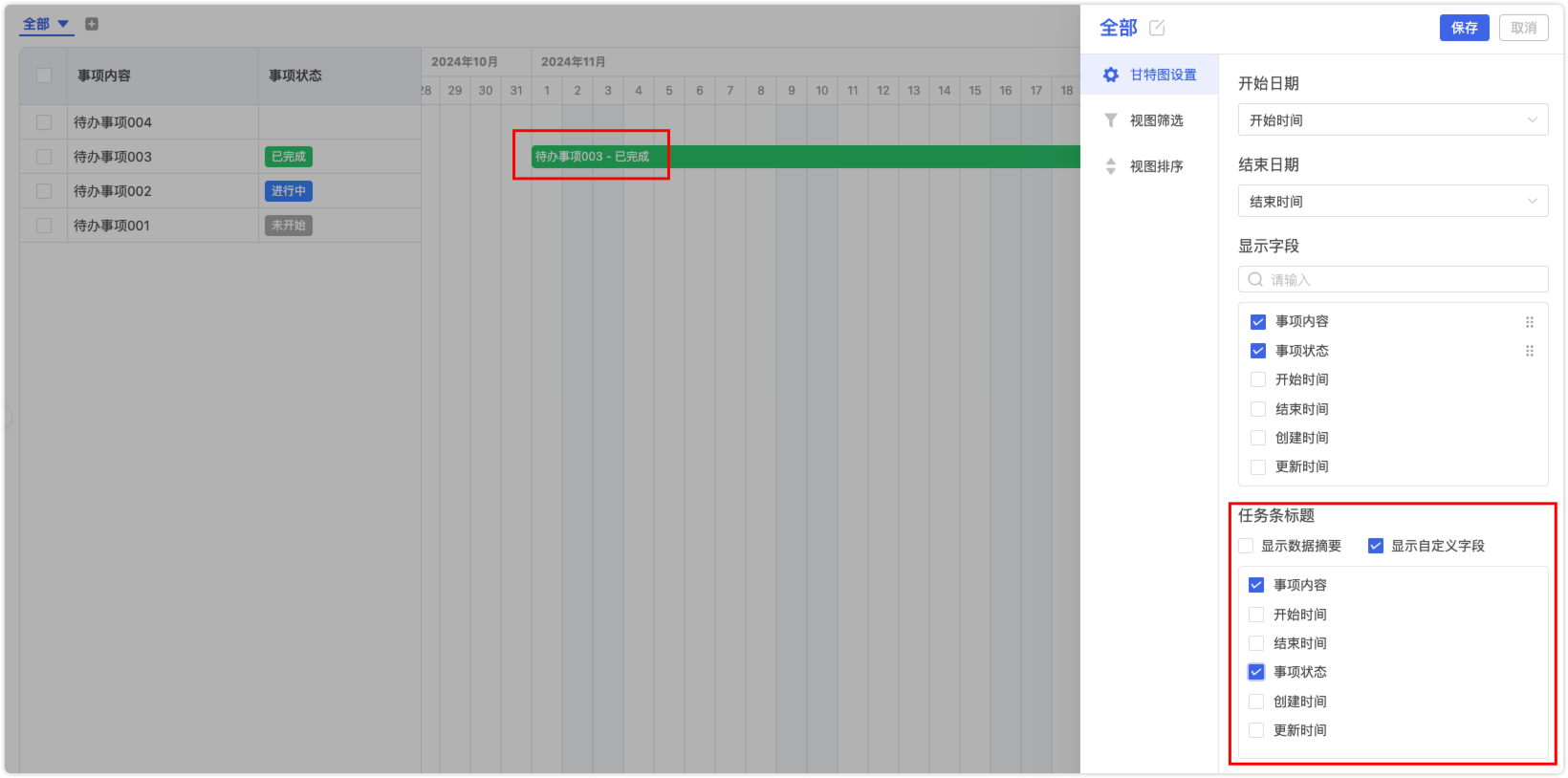Click the 待办事项002 cell
Viewport: 1568px width, 778px height.
click(x=163, y=191)
